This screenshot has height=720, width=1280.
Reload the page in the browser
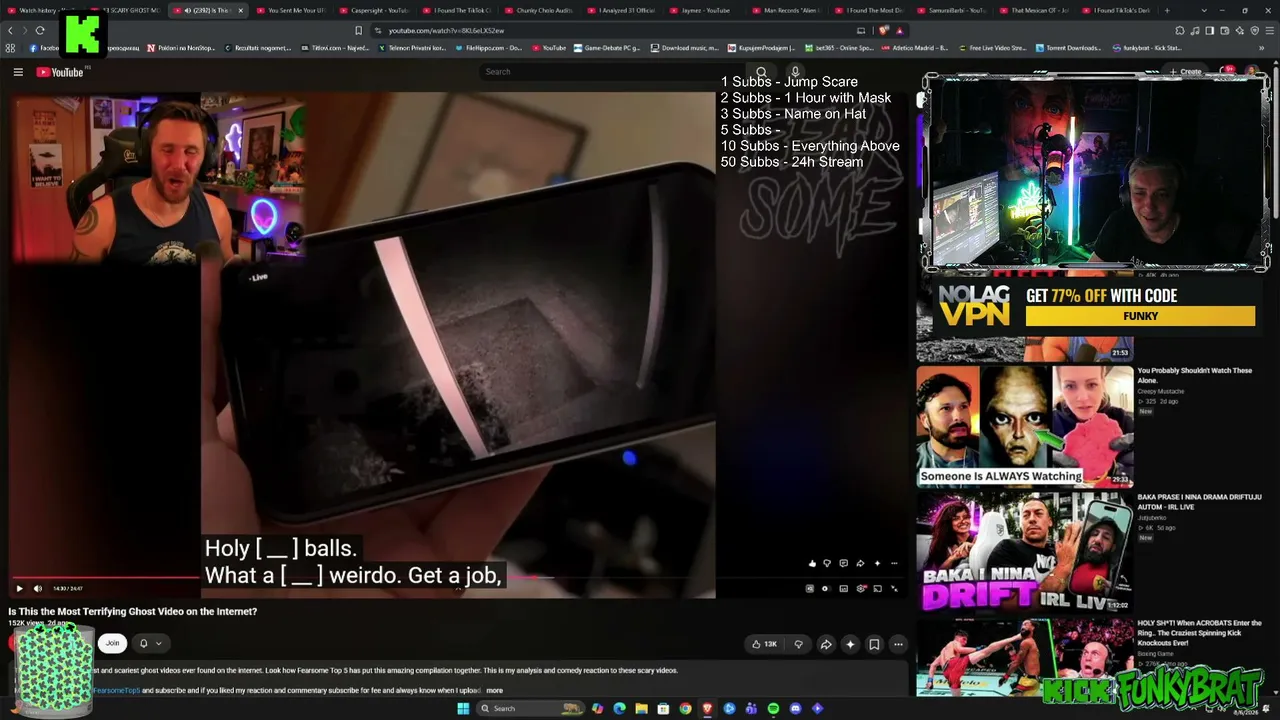[40, 30]
